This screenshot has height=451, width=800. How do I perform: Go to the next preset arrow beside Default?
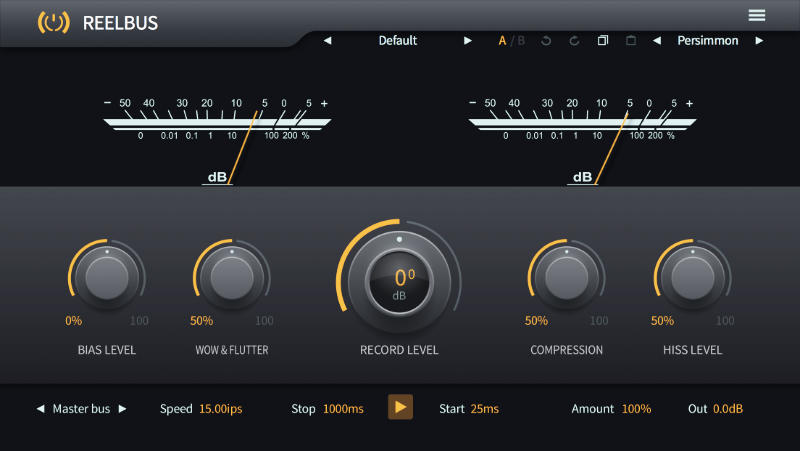[467, 40]
